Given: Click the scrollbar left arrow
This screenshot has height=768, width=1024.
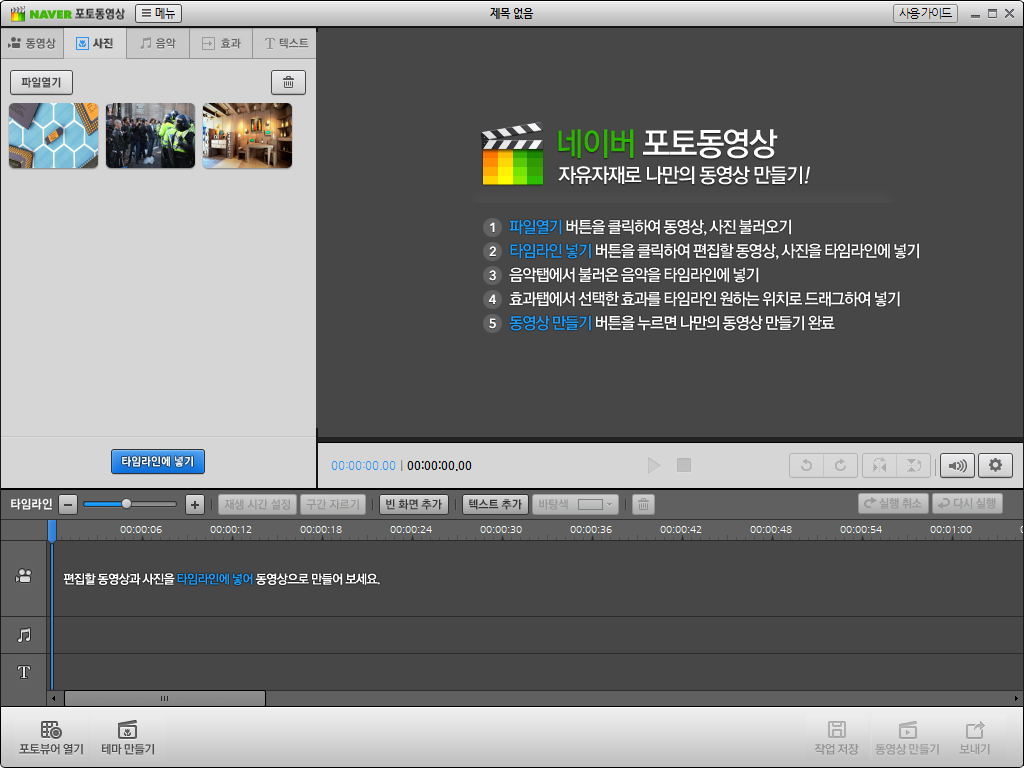Looking at the screenshot, I should [x=54, y=698].
